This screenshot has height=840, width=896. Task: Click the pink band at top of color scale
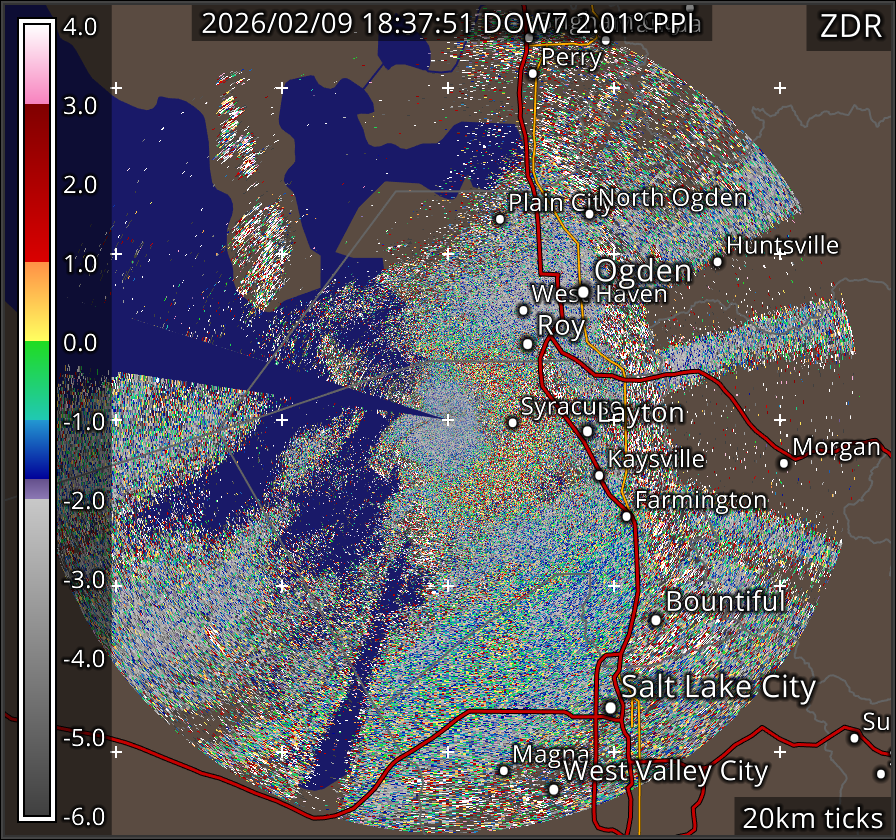[x=36, y=88]
